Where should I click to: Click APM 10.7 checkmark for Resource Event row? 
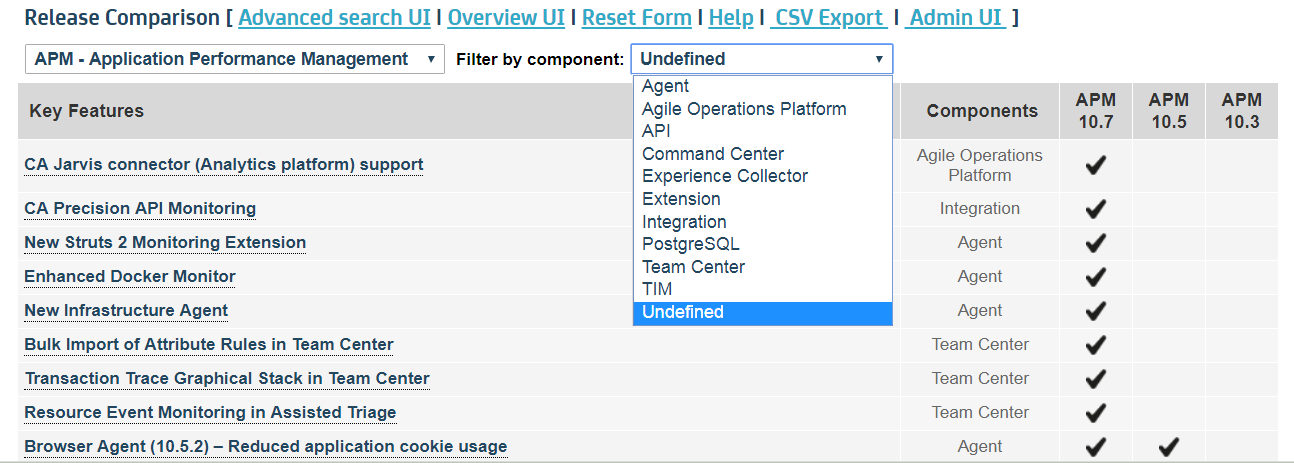[1096, 413]
